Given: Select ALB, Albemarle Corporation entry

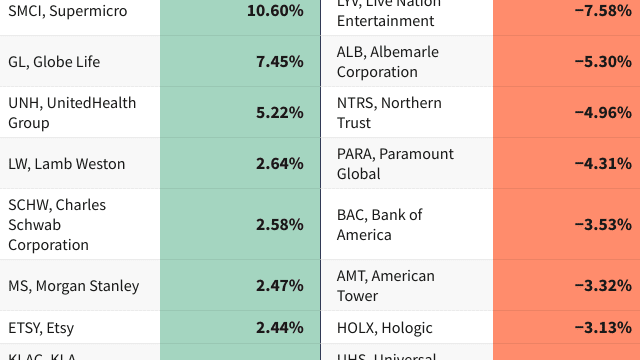Looking at the screenshot, I should click(x=388, y=62).
